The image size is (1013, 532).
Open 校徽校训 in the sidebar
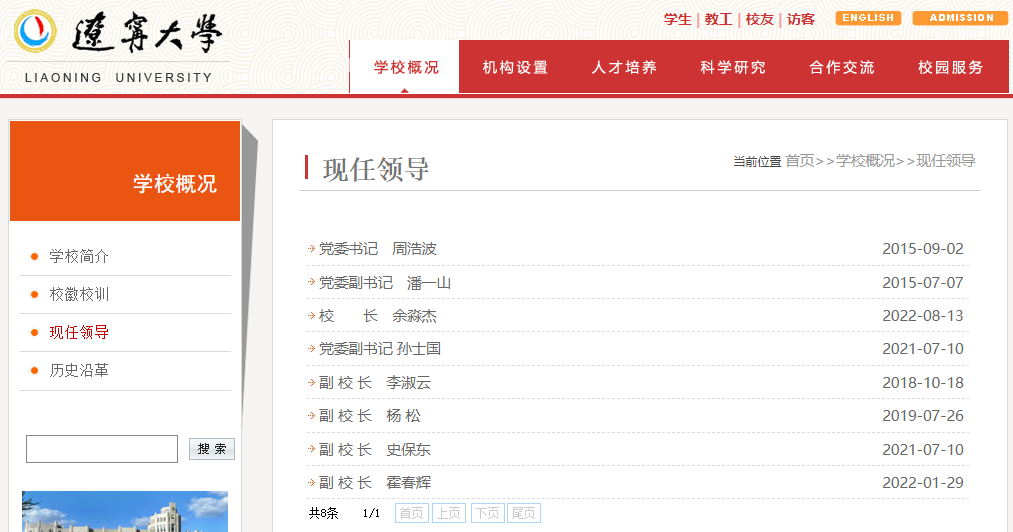click(x=79, y=295)
